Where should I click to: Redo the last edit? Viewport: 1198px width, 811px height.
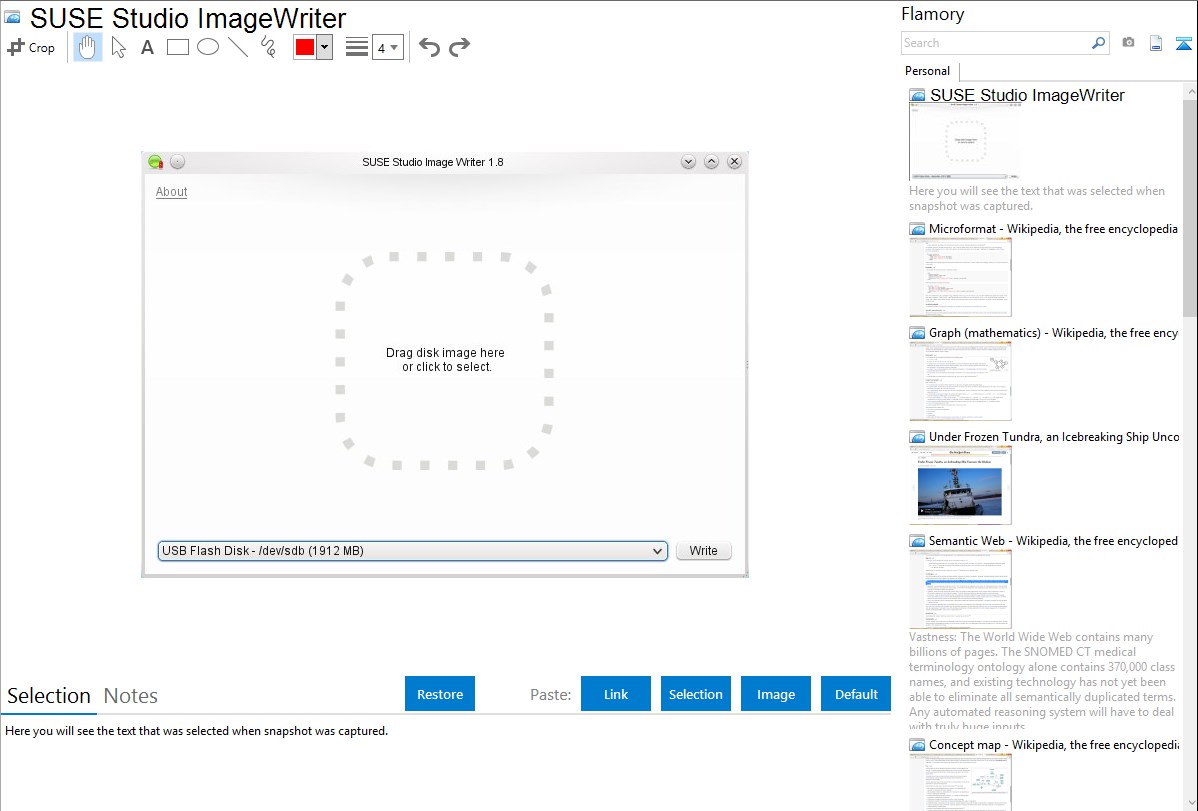[459, 47]
